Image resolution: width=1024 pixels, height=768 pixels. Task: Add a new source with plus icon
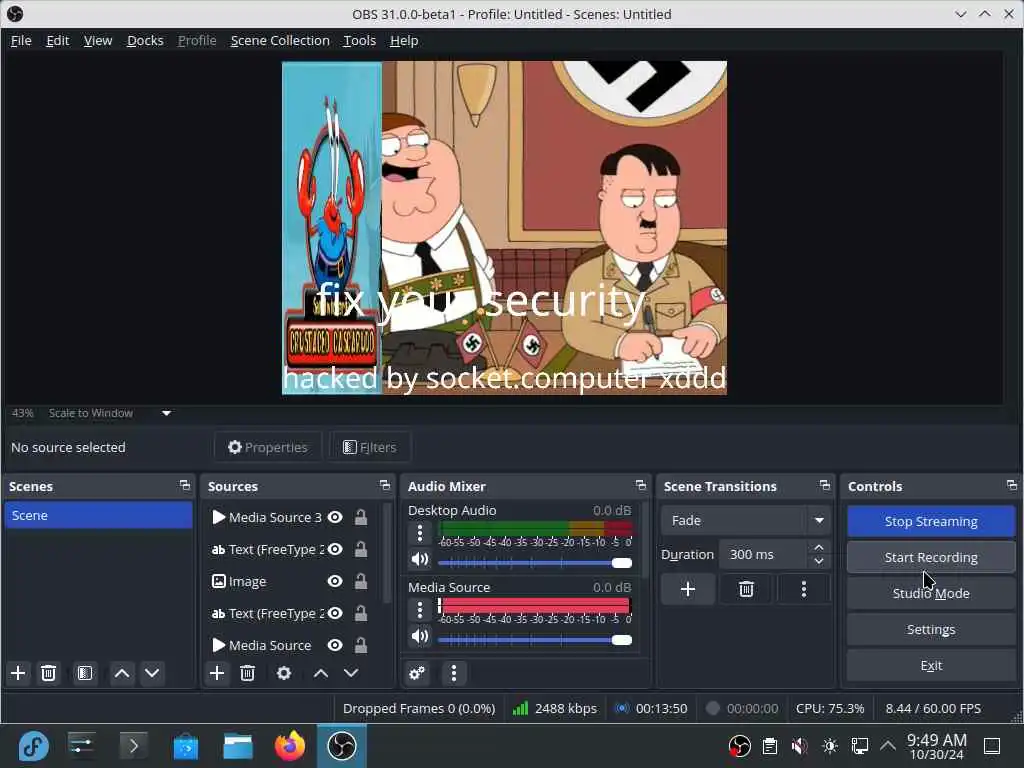tap(217, 673)
